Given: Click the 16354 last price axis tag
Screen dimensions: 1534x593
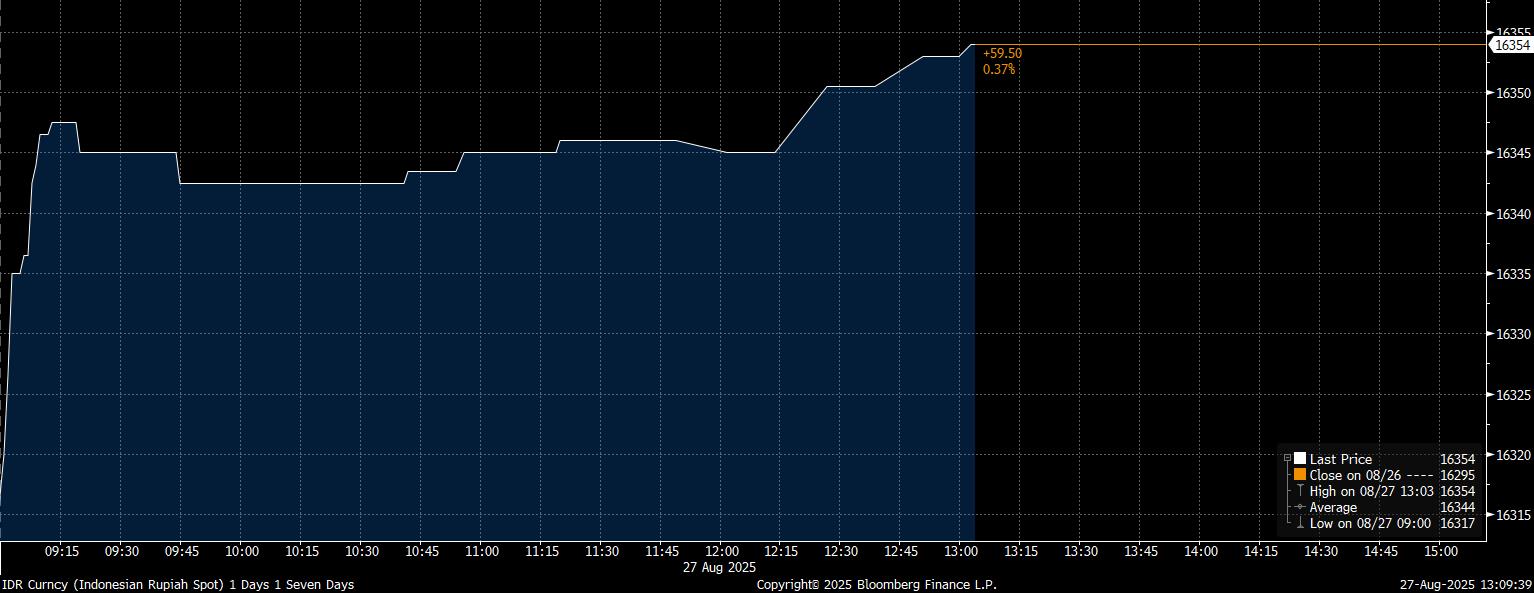Looking at the screenshot, I should [x=1511, y=45].
